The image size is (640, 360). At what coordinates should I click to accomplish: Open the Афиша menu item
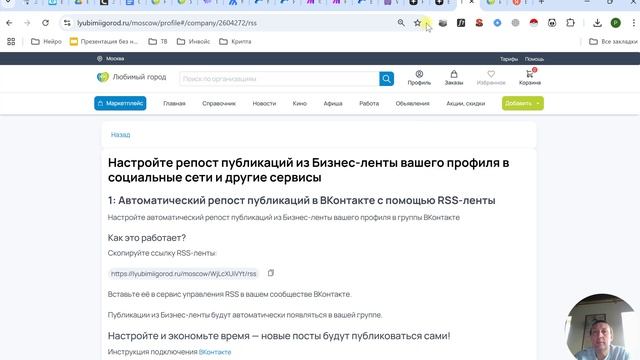tap(333, 104)
